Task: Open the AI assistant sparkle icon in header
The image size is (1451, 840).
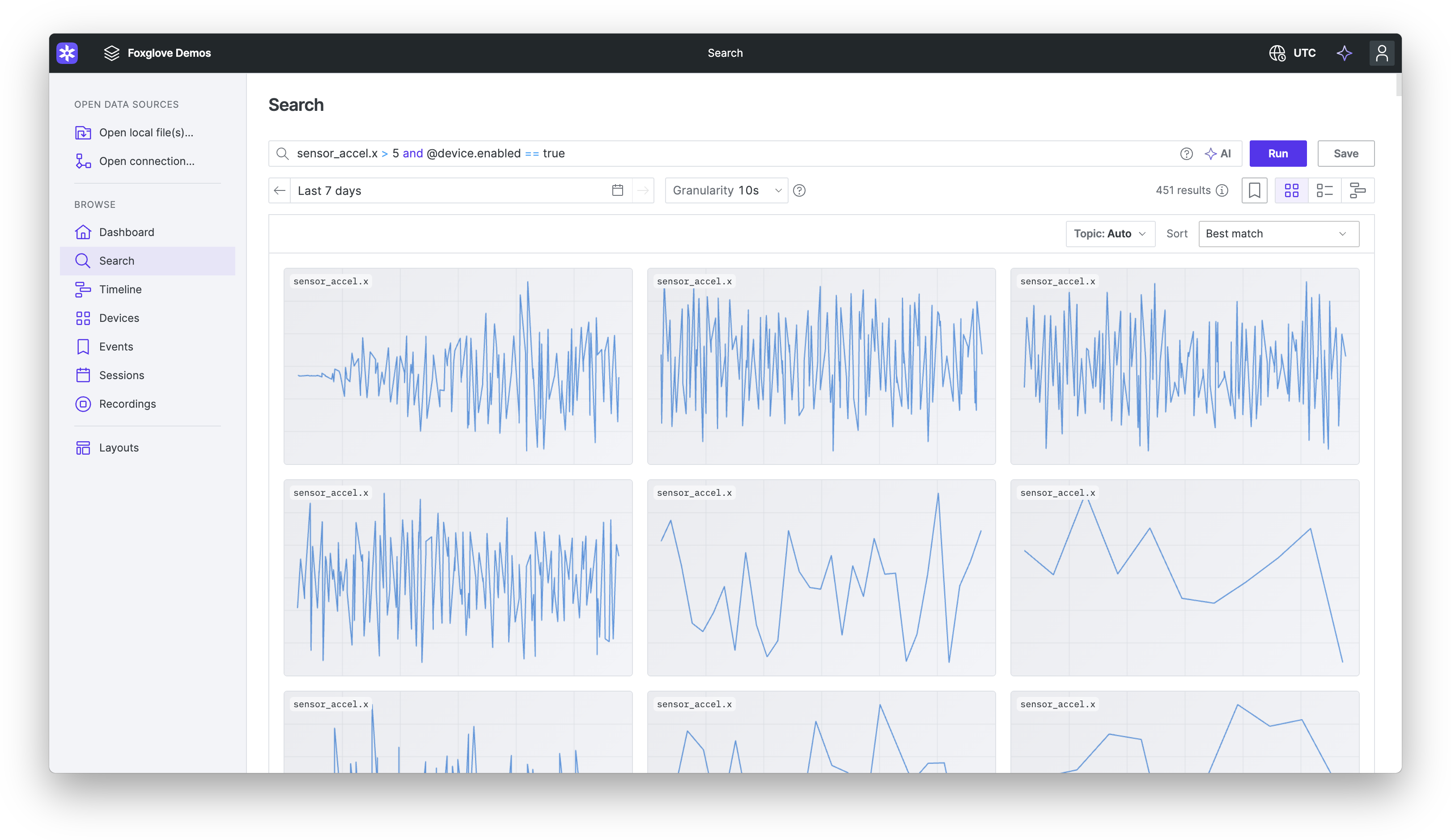Action: tap(1345, 53)
